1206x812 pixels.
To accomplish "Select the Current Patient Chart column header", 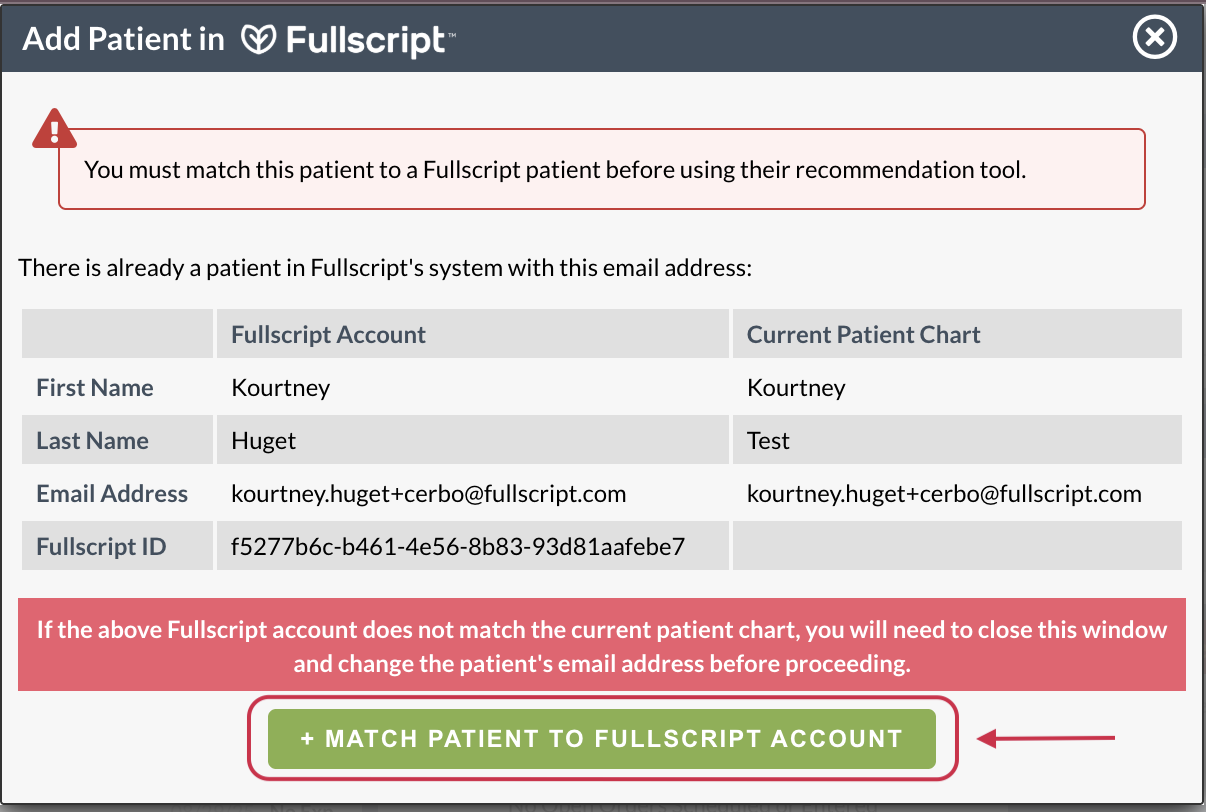I will coord(863,335).
